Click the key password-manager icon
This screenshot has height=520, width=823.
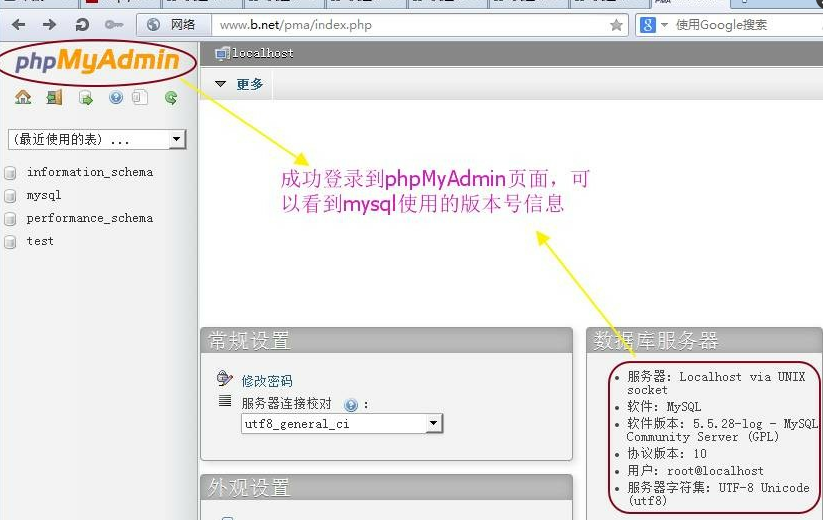point(114,25)
